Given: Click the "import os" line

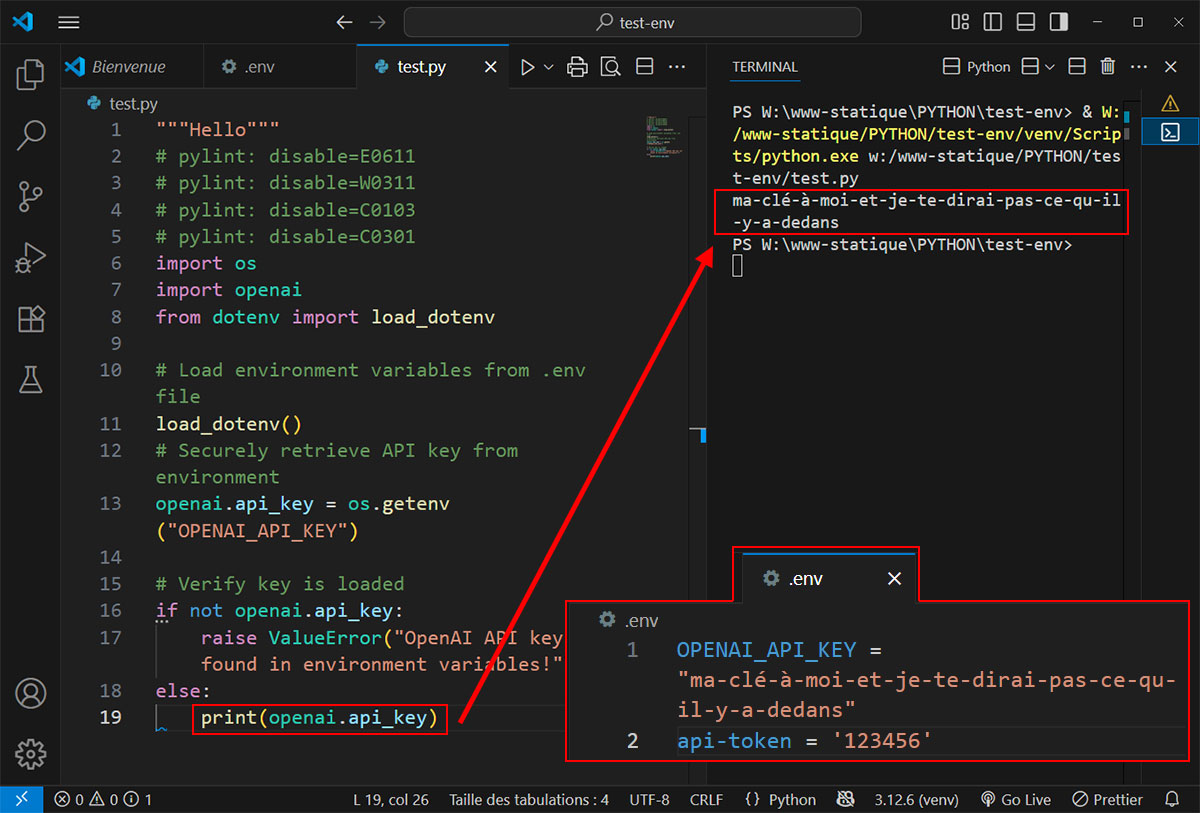Looking at the screenshot, I should pyautogui.click(x=206, y=263).
